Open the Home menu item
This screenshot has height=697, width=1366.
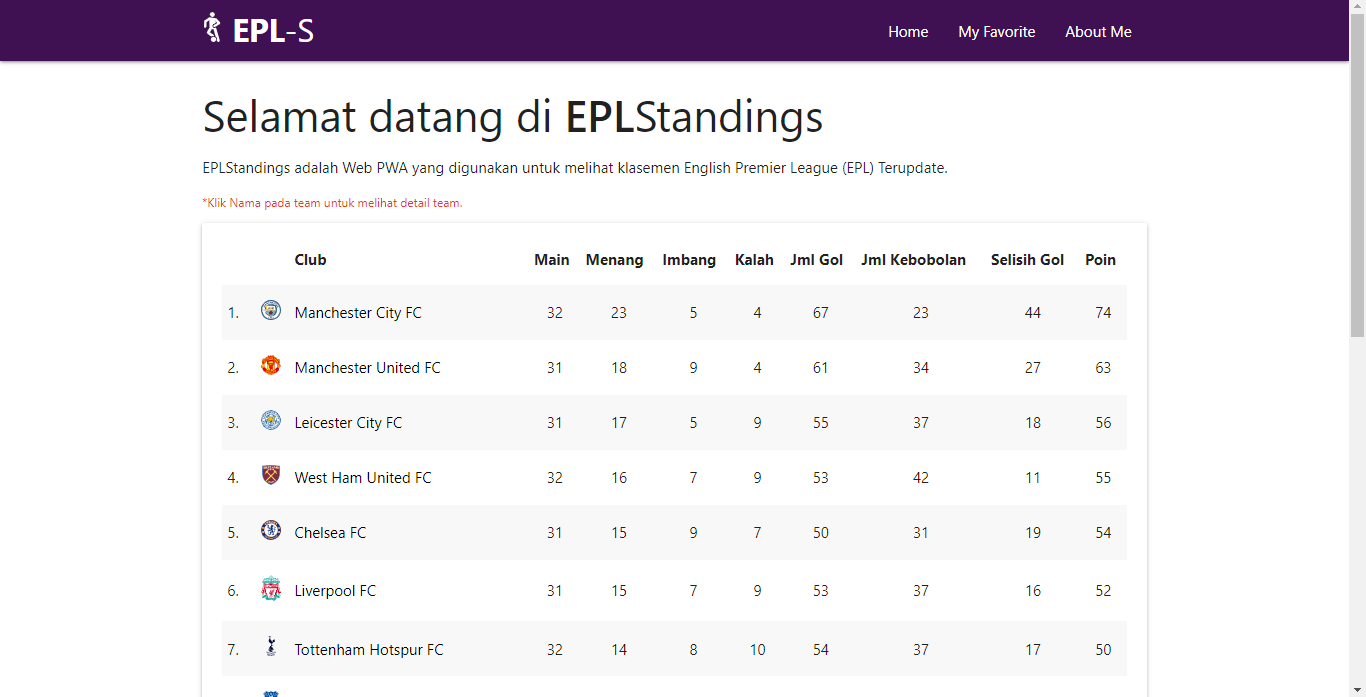pos(908,31)
